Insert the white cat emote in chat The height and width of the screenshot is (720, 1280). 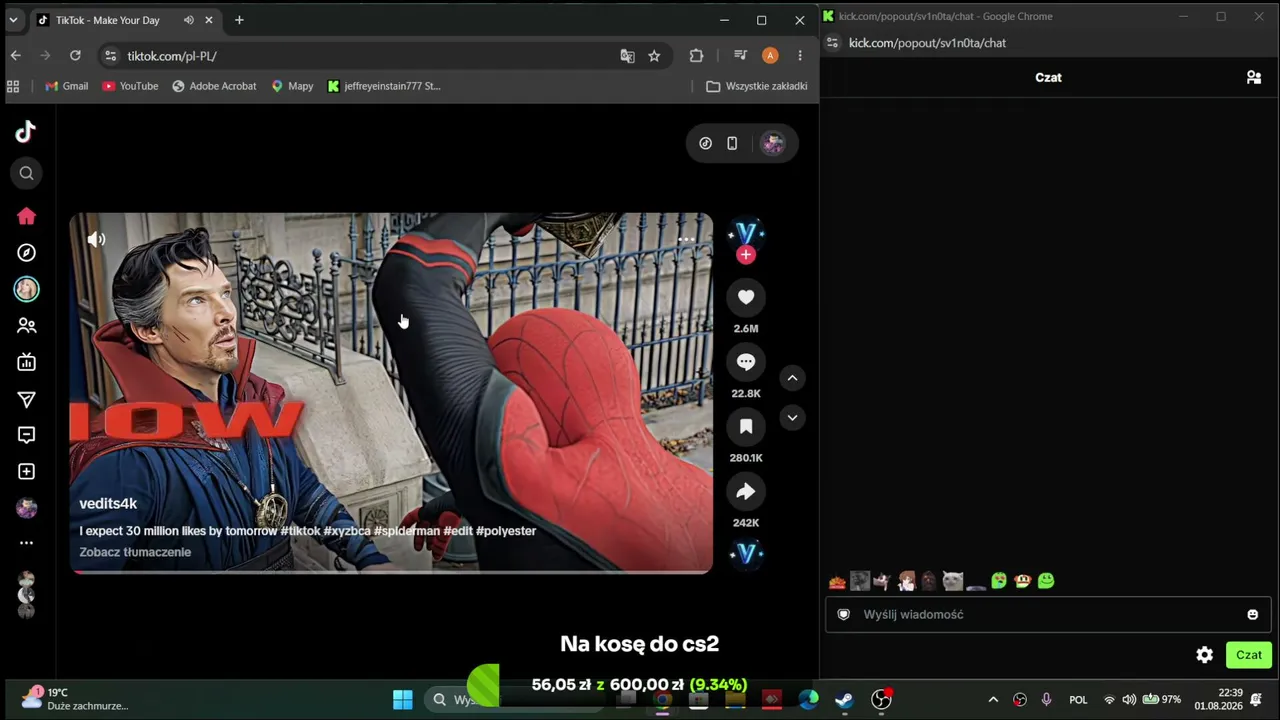coord(953,581)
